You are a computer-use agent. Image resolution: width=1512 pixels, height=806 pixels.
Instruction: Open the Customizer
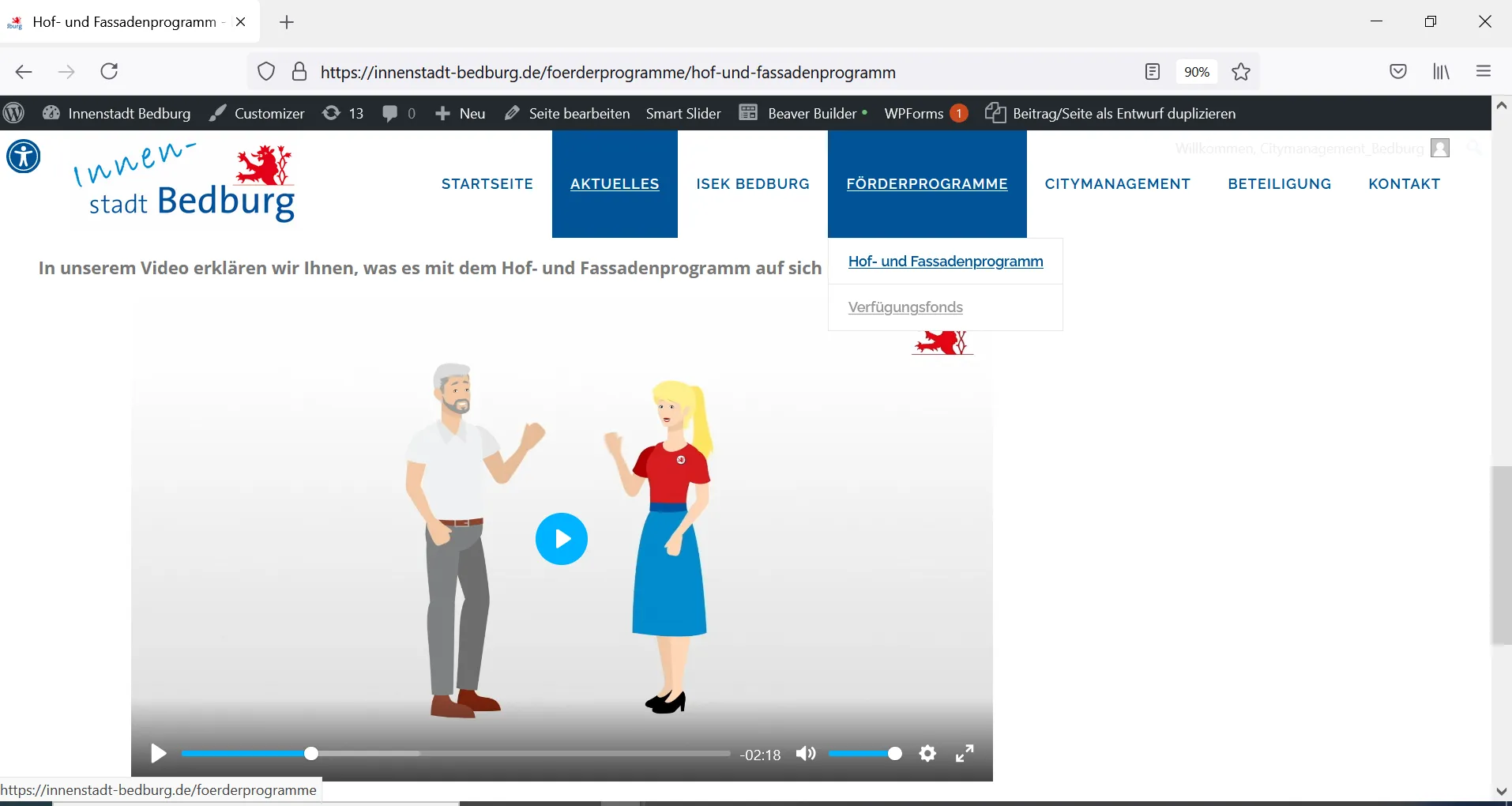[x=257, y=114]
